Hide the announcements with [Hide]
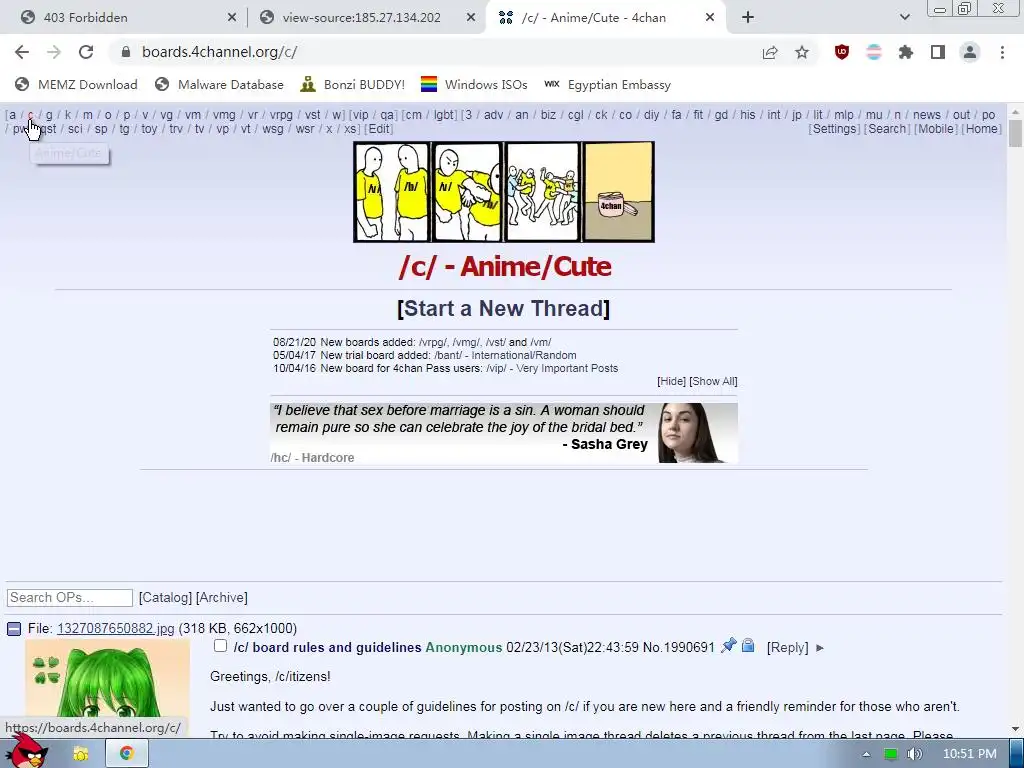 pyautogui.click(x=671, y=381)
